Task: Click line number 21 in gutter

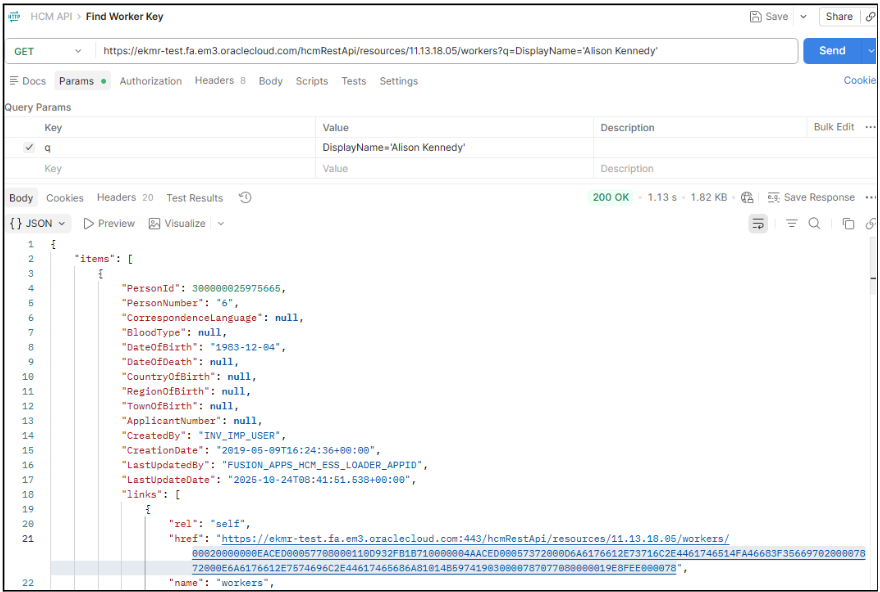Action: pyautogui.click(x=28, y=539)
